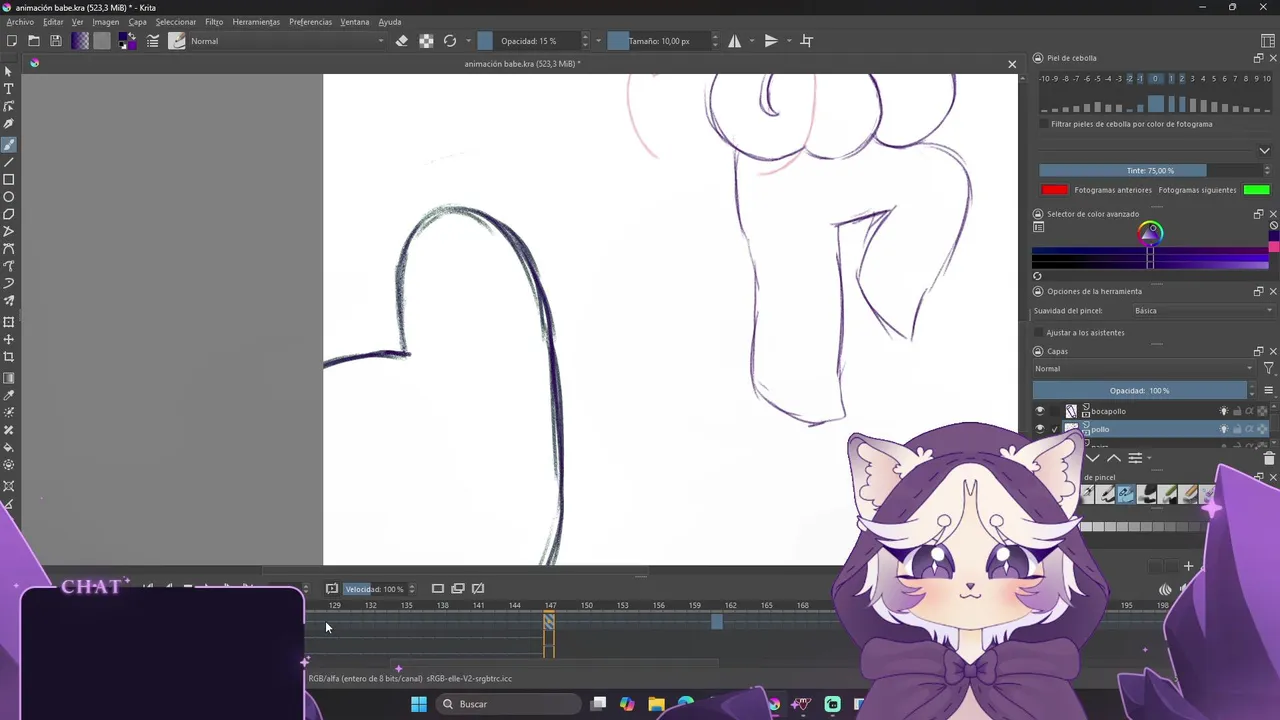Toggle onion skin on pollo layer
The height and width of the screenshot is (720, 1280).
coord(1224,429)
